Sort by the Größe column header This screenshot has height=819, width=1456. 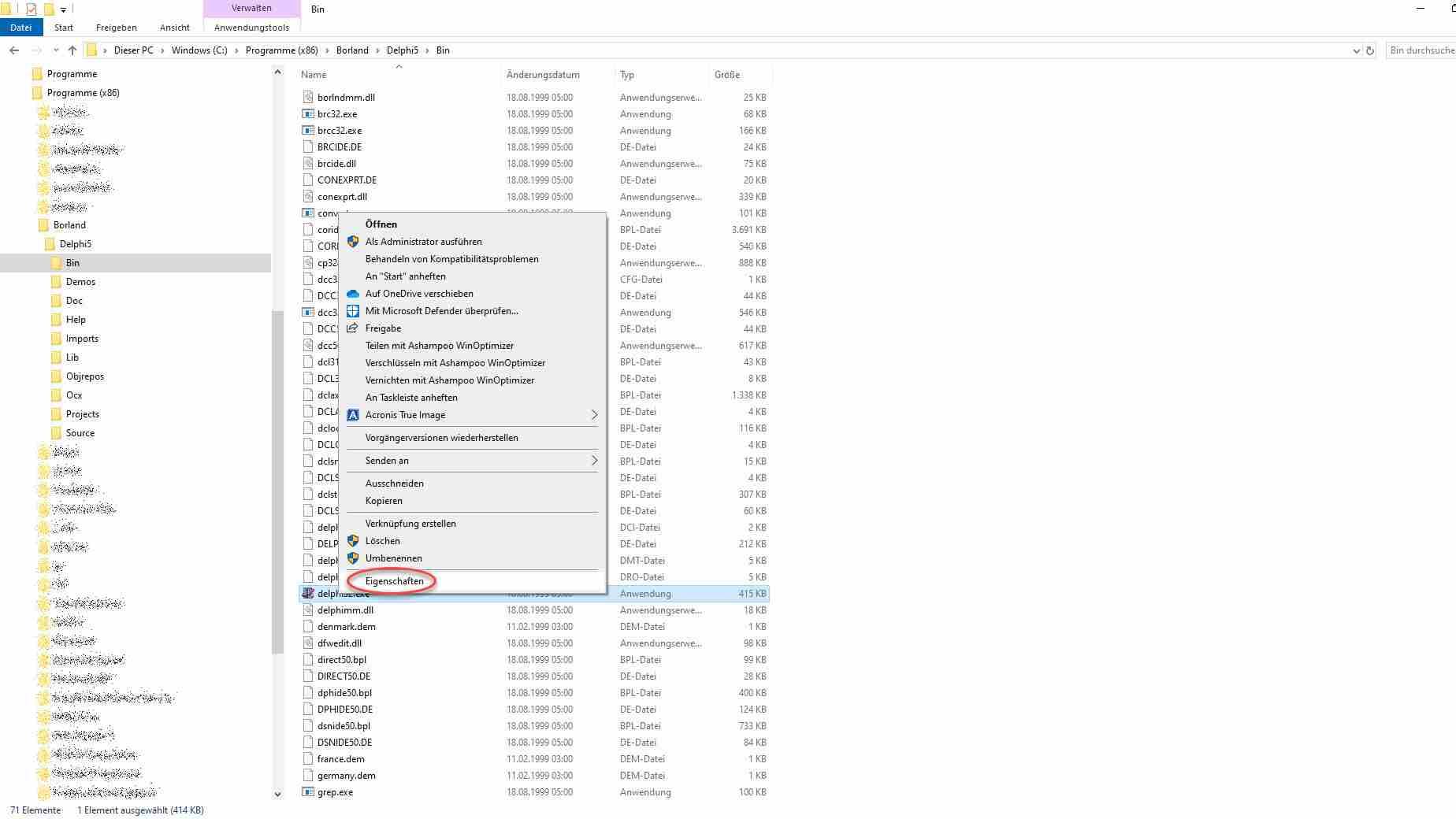(741, 75)
